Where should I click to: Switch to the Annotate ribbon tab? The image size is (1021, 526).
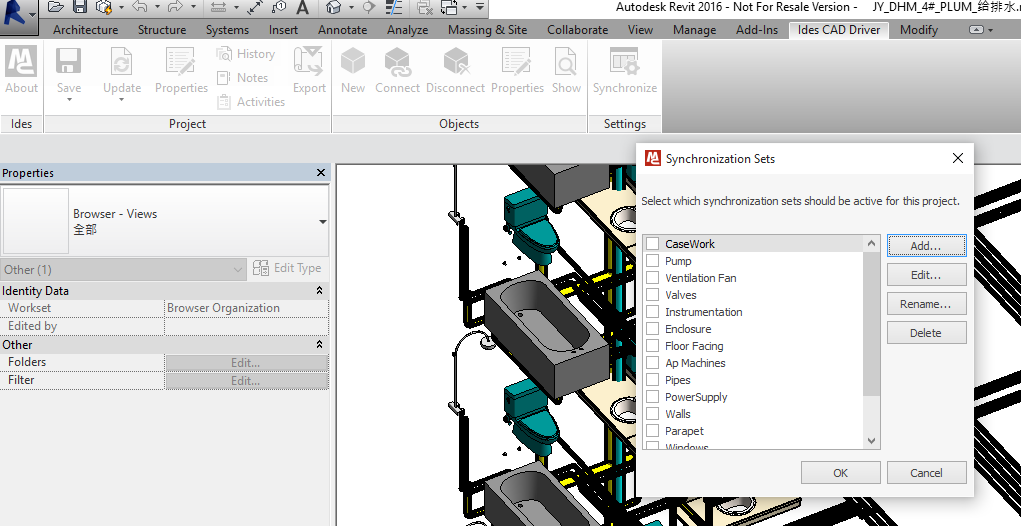click(x=343, y=30)
